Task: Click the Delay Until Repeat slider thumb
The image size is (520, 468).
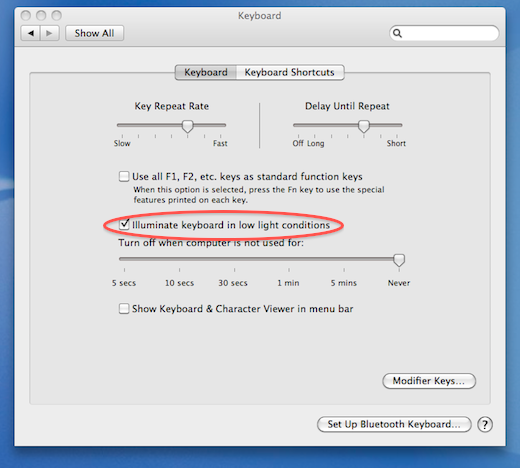Action: 364,126
